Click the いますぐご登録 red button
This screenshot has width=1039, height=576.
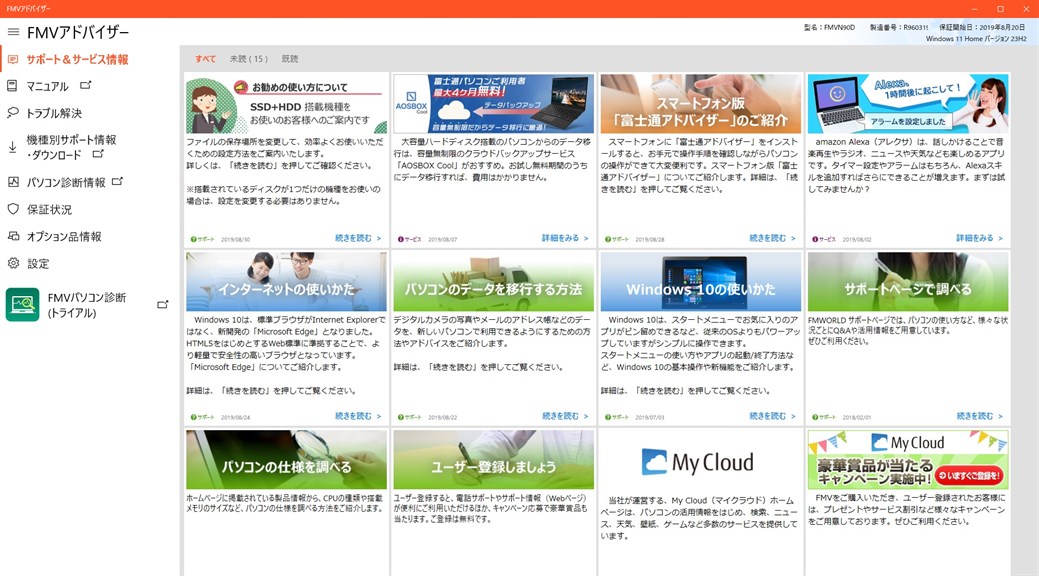click(x=969, y=476)
